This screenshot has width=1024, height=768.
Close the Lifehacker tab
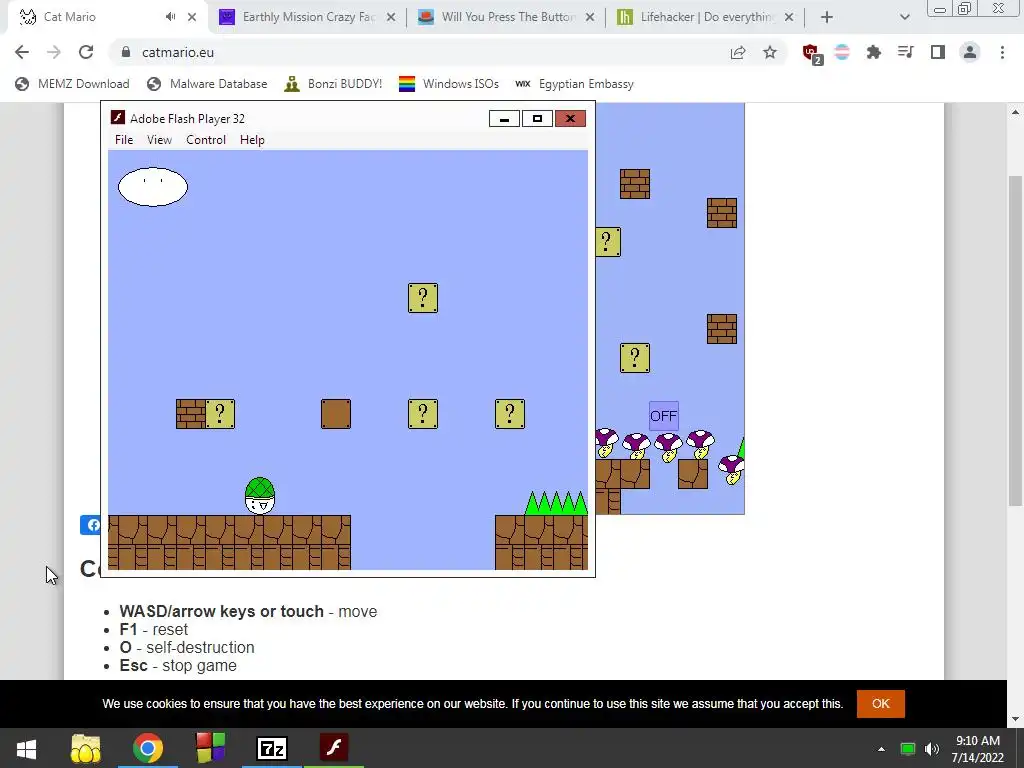click(x=789, y=17)
